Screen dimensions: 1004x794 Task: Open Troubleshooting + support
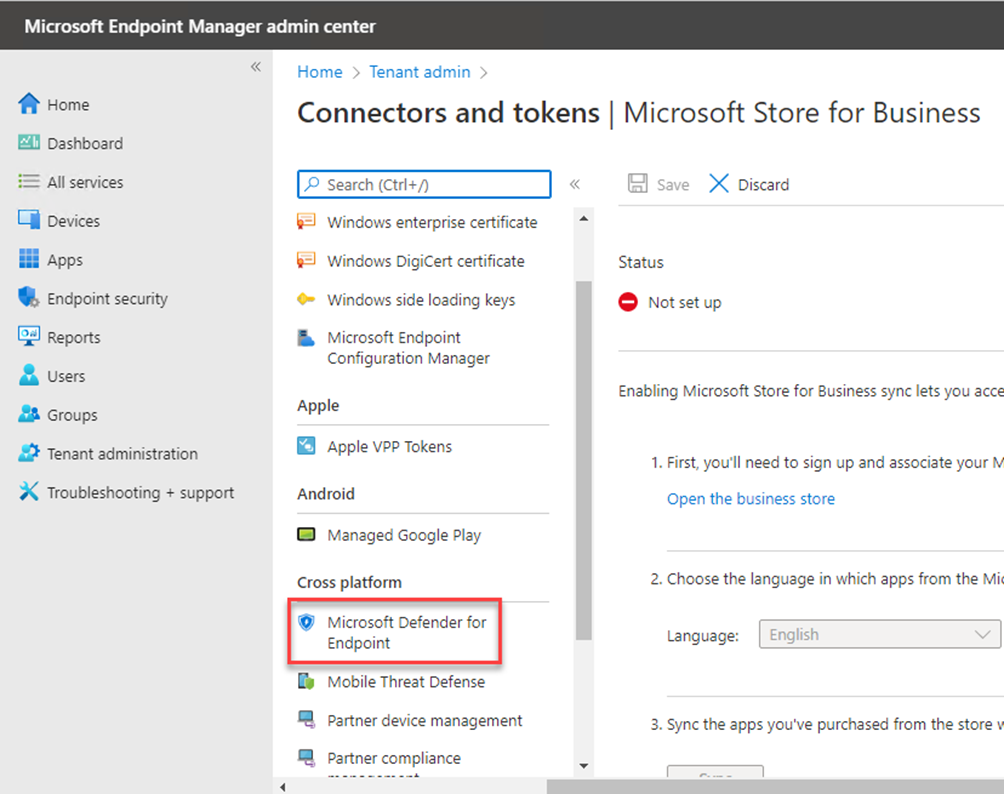point(141,492)
